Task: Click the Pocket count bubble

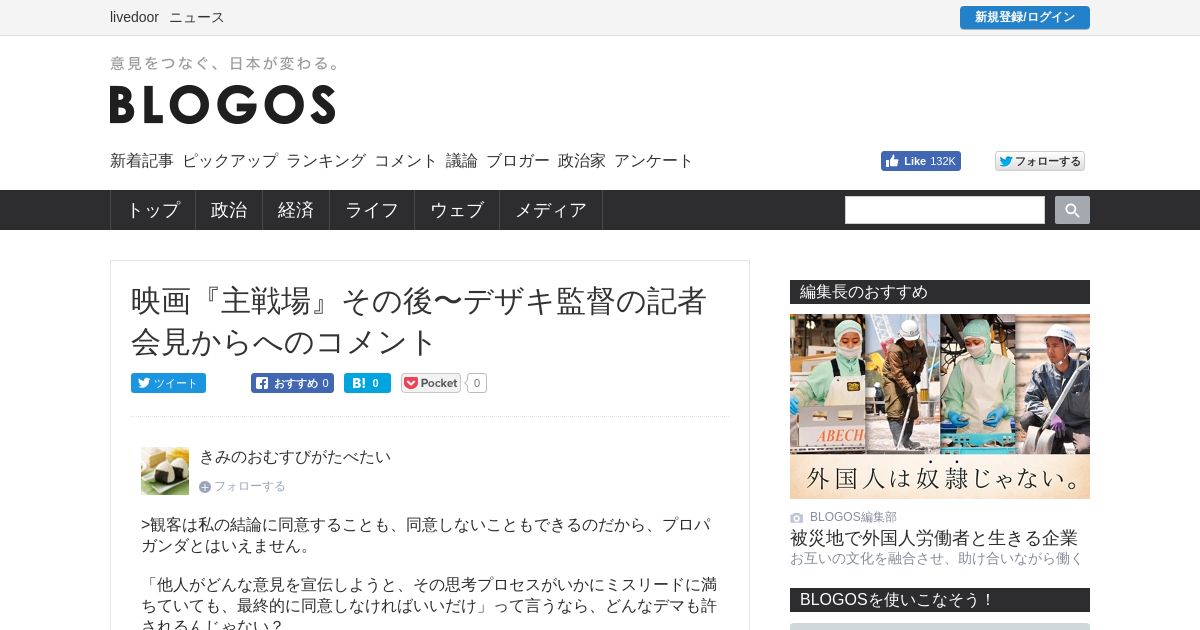Action: point(477,383)
